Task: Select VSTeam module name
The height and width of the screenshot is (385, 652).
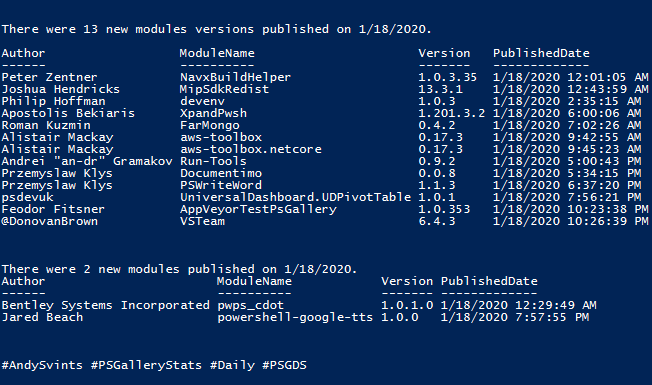Action: pyautogui.click(x=202, y=221)
